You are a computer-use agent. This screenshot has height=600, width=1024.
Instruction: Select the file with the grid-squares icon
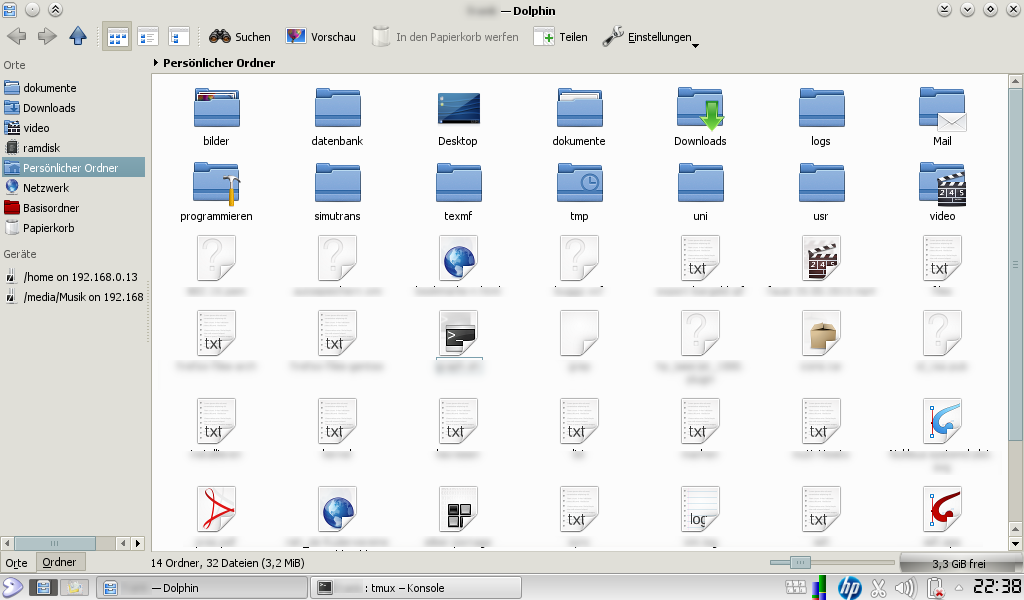pos(458,509)
